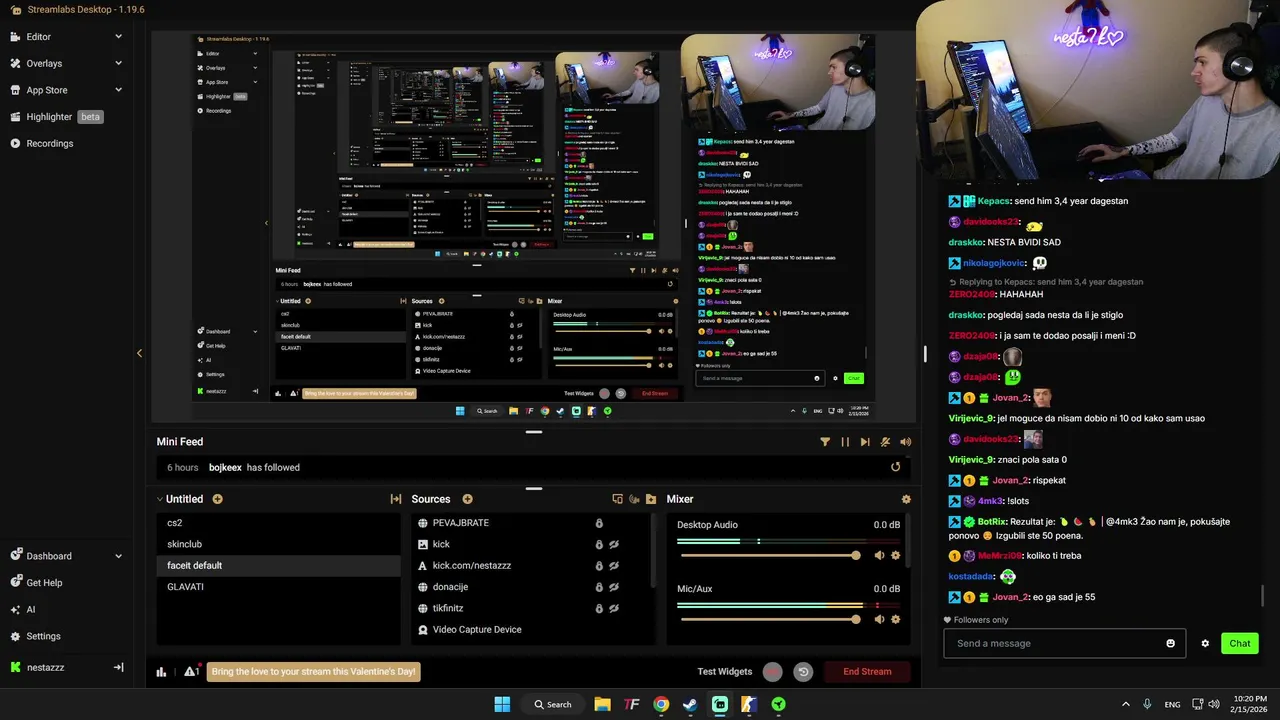Open stream performance stats bar icon

(x=161, y=672)
